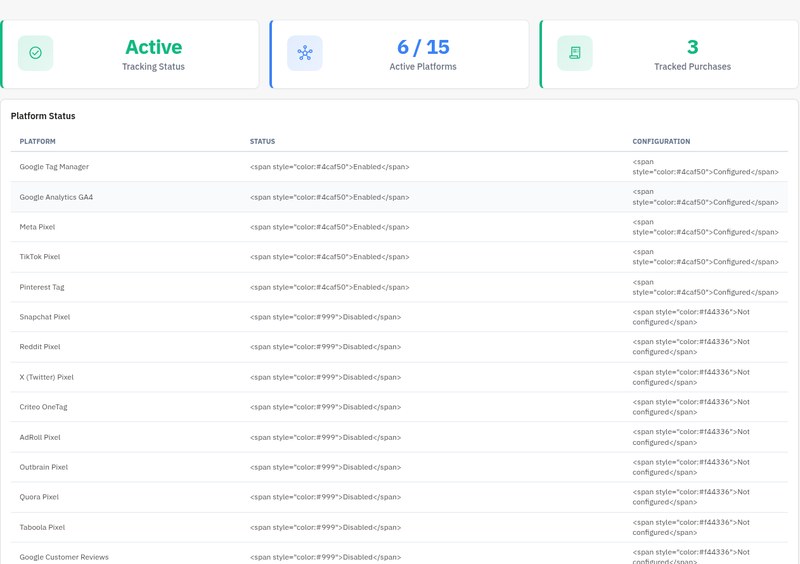Click the Disabled status of Reddit Pixel

coord(326,347)
